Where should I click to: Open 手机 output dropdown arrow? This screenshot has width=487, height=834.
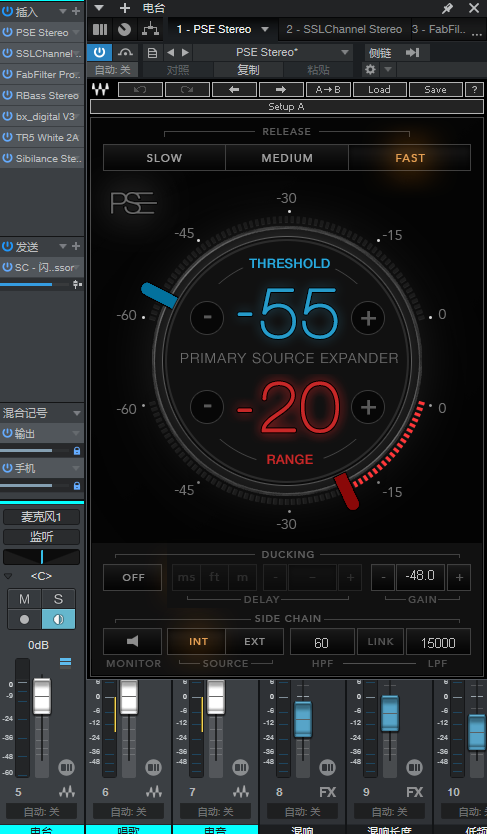tap(77, 469)
